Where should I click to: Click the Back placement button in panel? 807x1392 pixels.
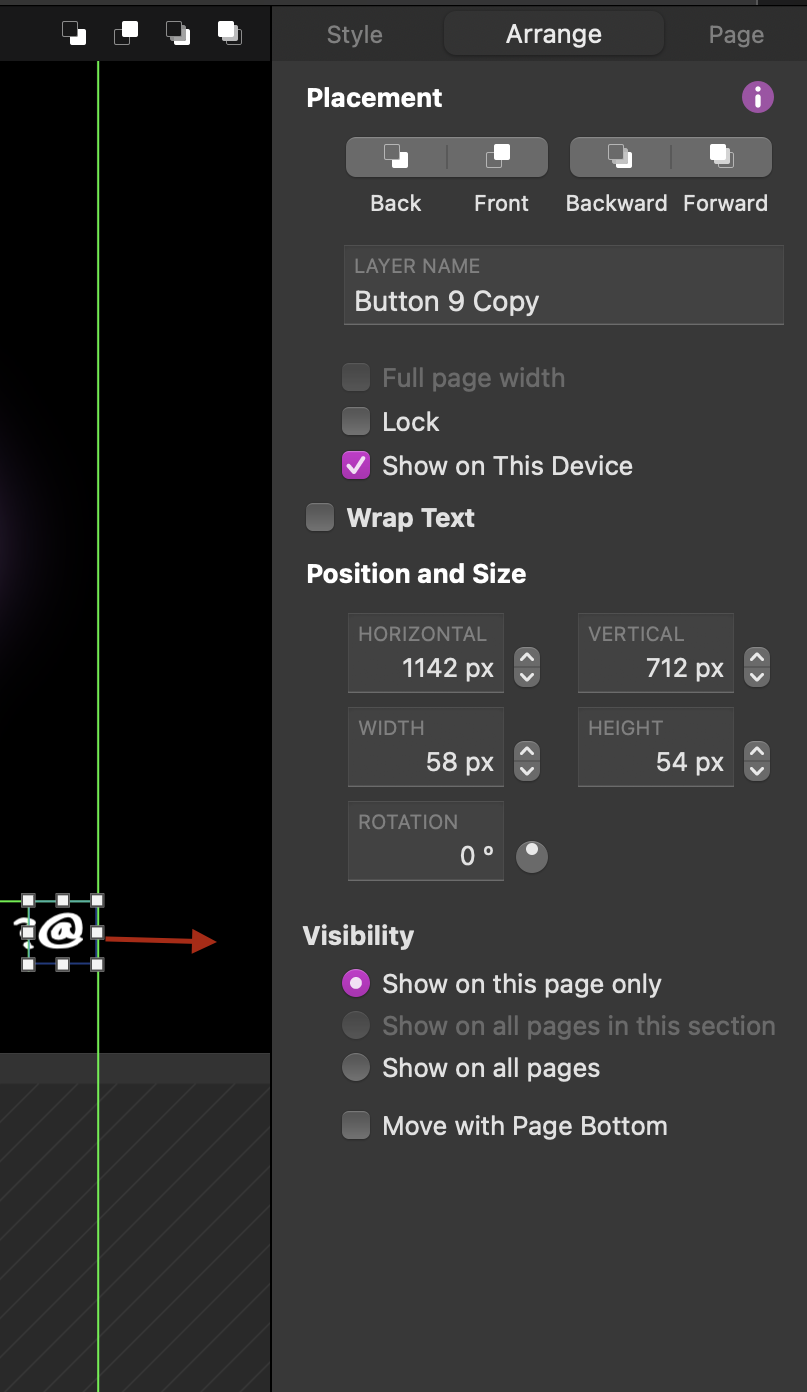[396, 157]
